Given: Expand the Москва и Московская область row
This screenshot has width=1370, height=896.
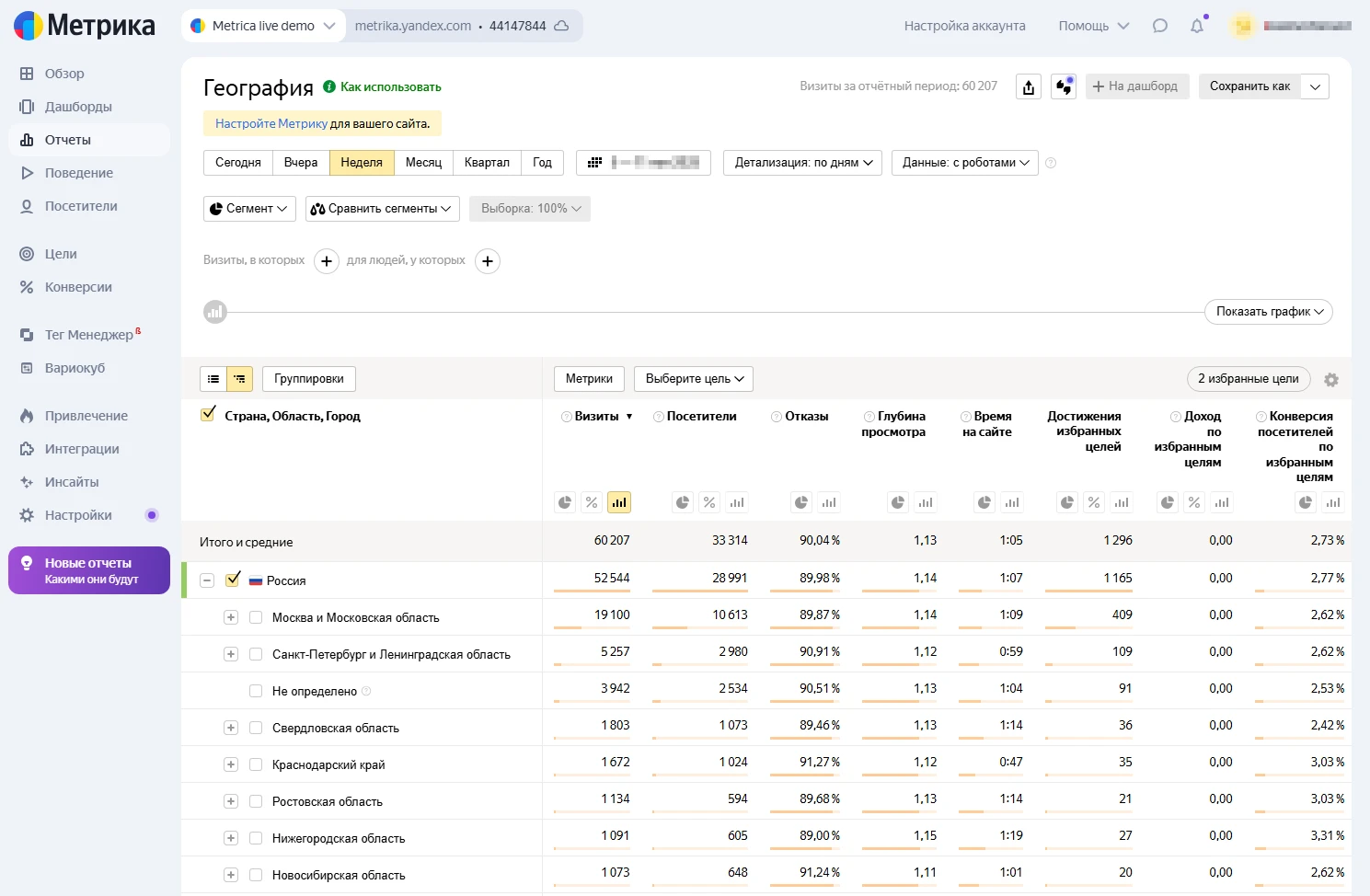Looking at the screenshot, I should click(231, 616).
